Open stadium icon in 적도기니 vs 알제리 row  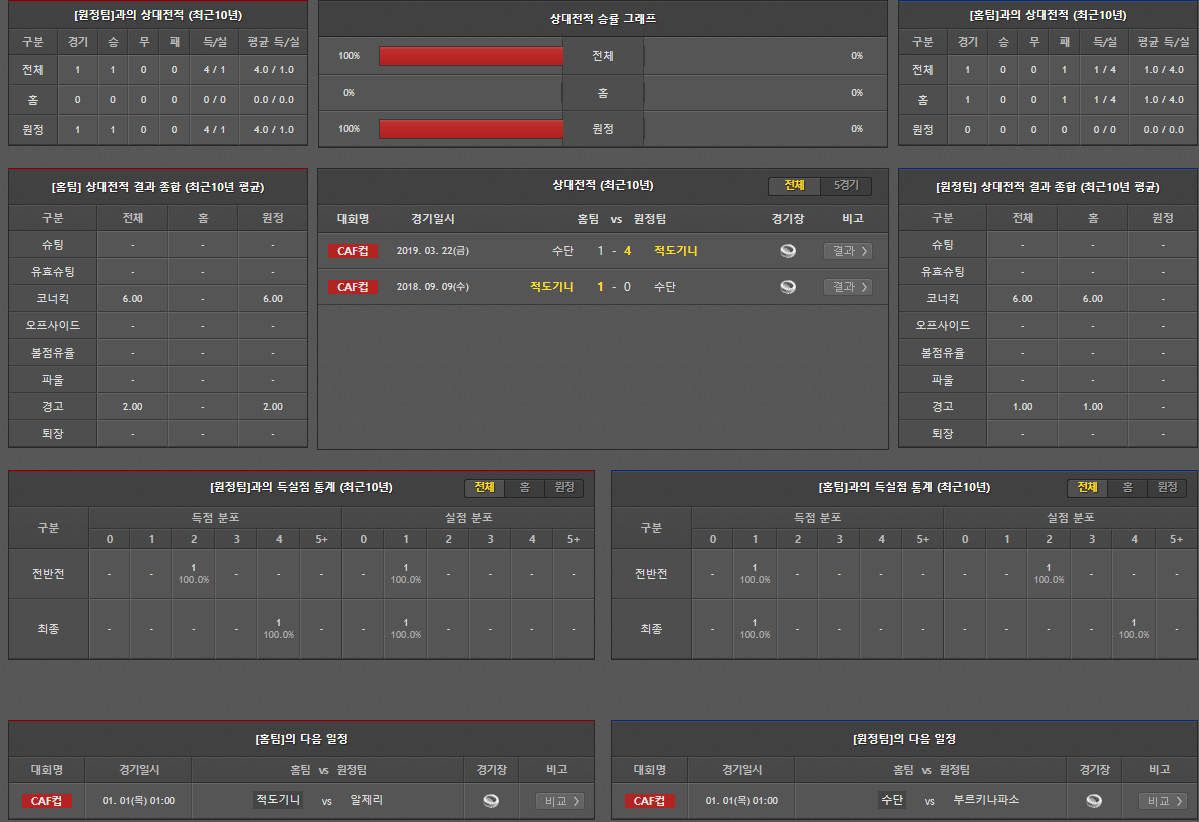tap(490, 801)
